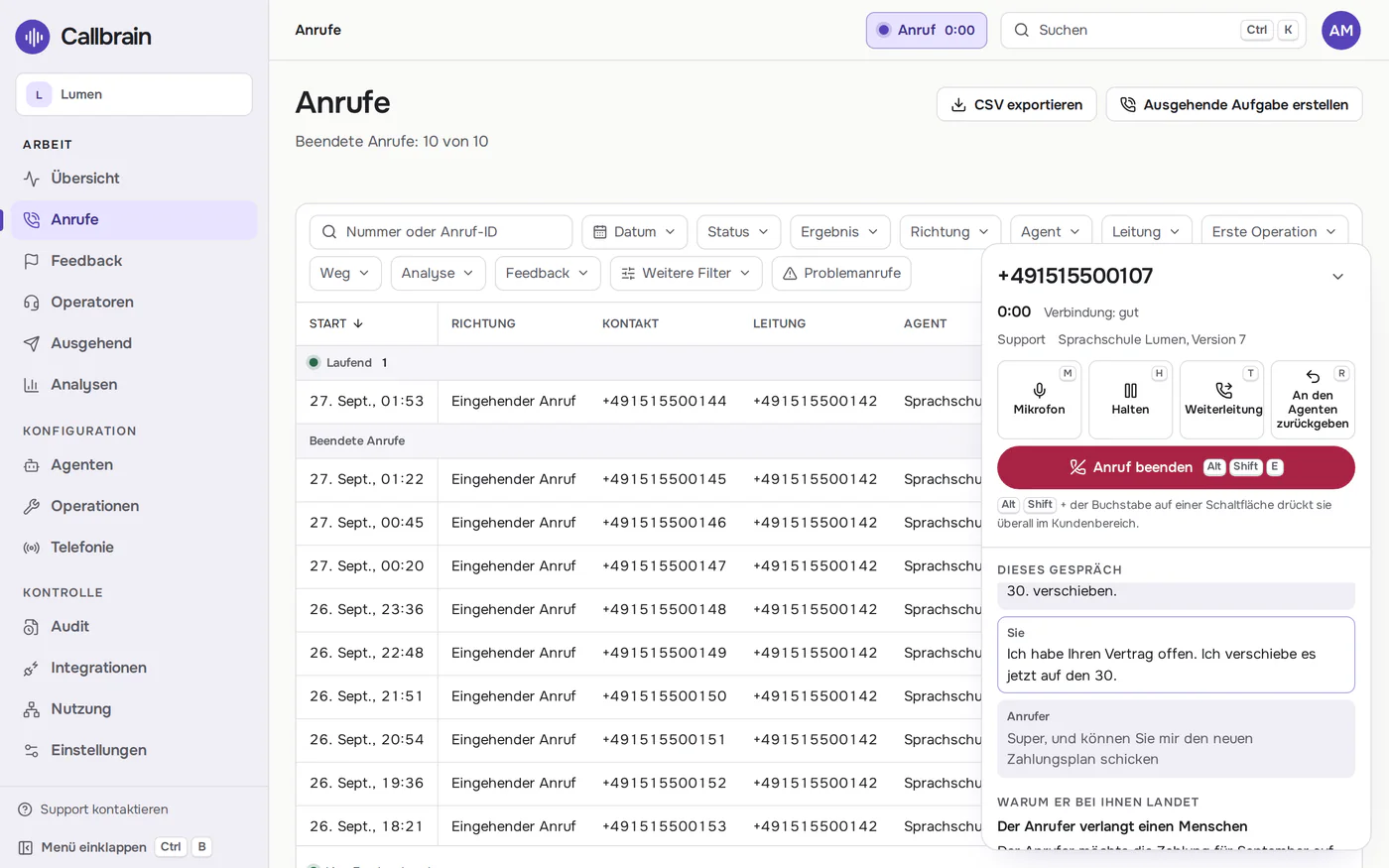
Task: Click contact +491515500153
Action: pos(665,826)
